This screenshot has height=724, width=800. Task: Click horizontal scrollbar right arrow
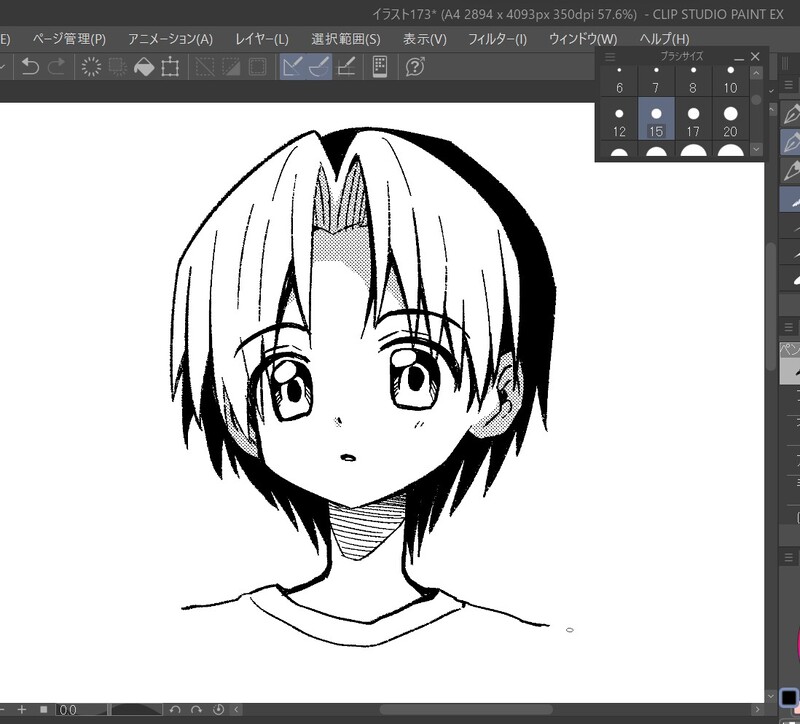[757, 710]
